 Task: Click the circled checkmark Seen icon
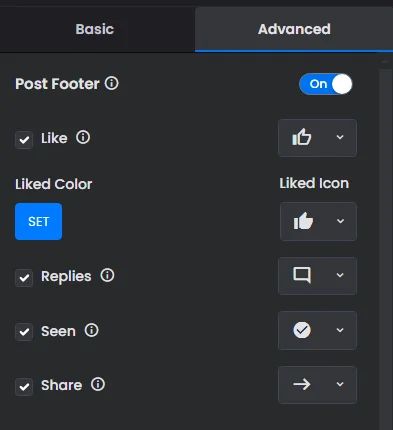(302, 330)
